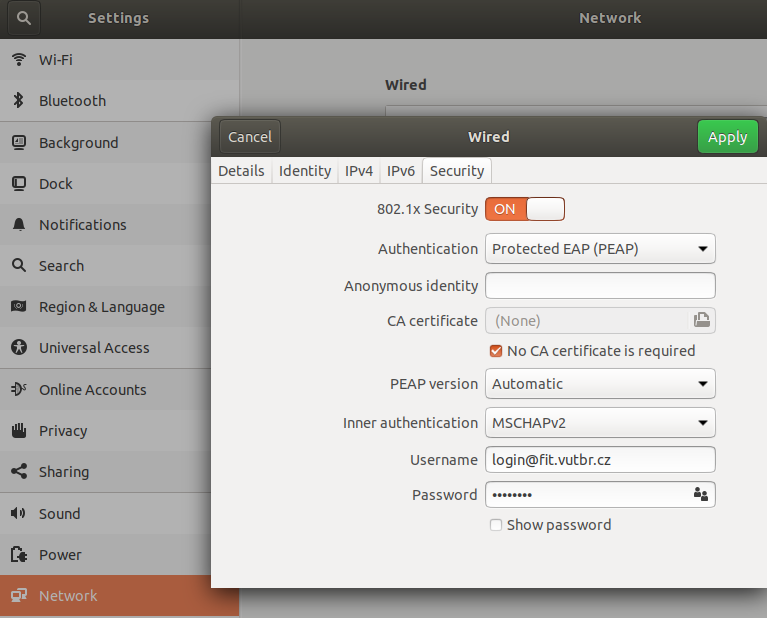Image resolution: width=767 pixels, height=618 pixels.
Task: Click the green Apply button
Action: pyautogui.click(x=727, y=137)
